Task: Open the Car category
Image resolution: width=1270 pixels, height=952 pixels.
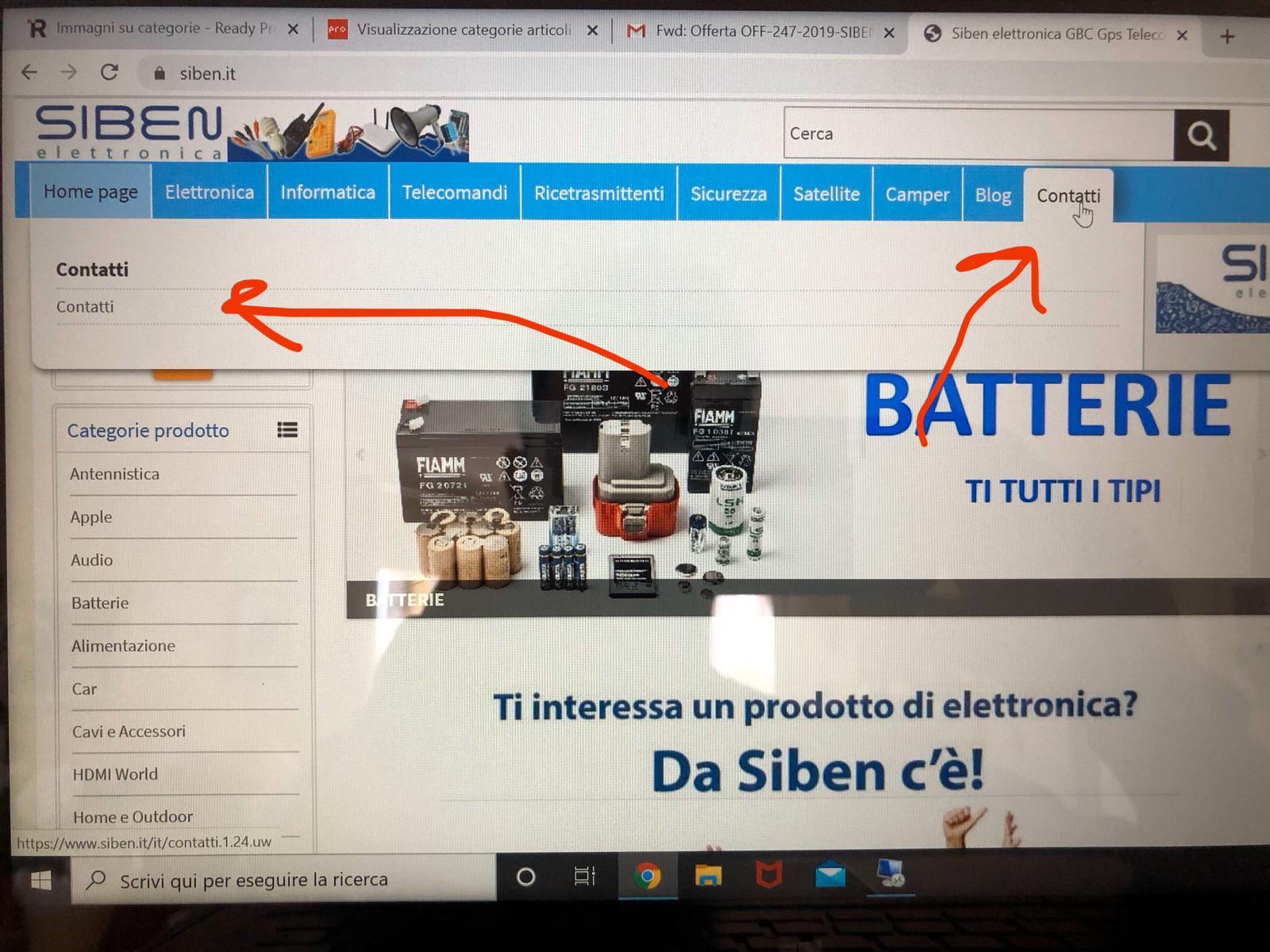Action: (x=84, y=689)
